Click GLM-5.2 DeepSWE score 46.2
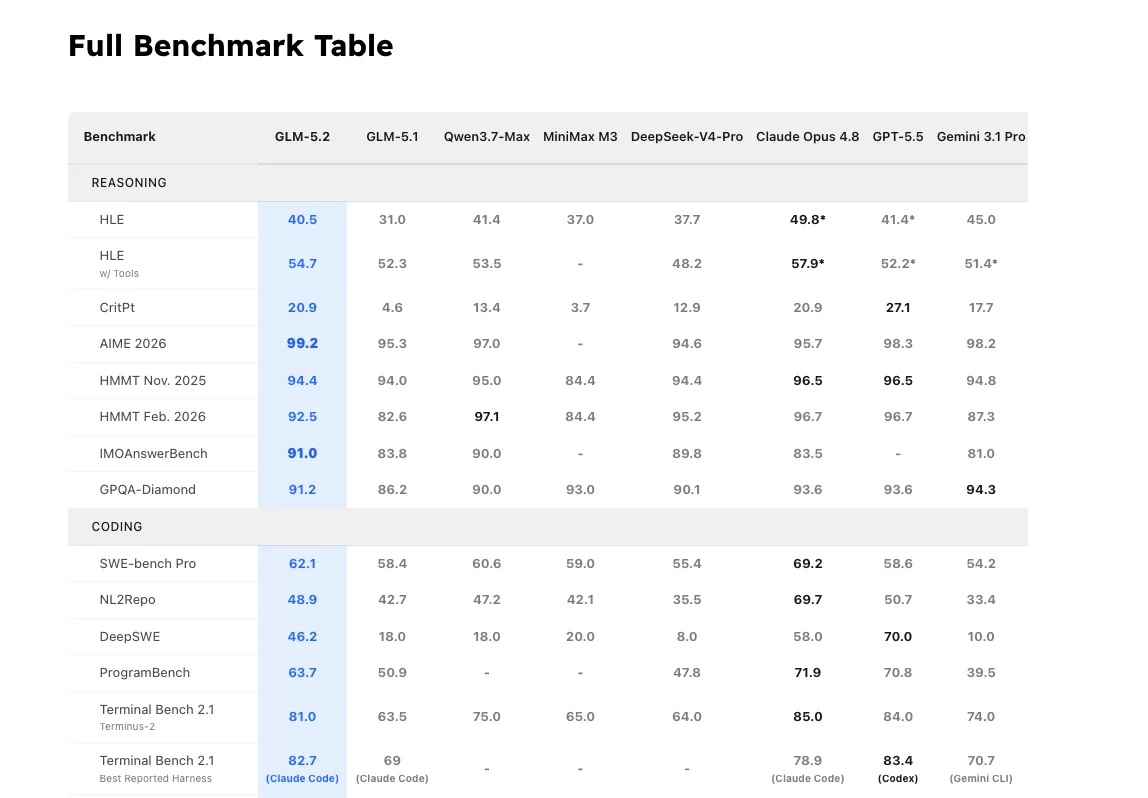Screen dimensions: 1148x798 point(302,637)
